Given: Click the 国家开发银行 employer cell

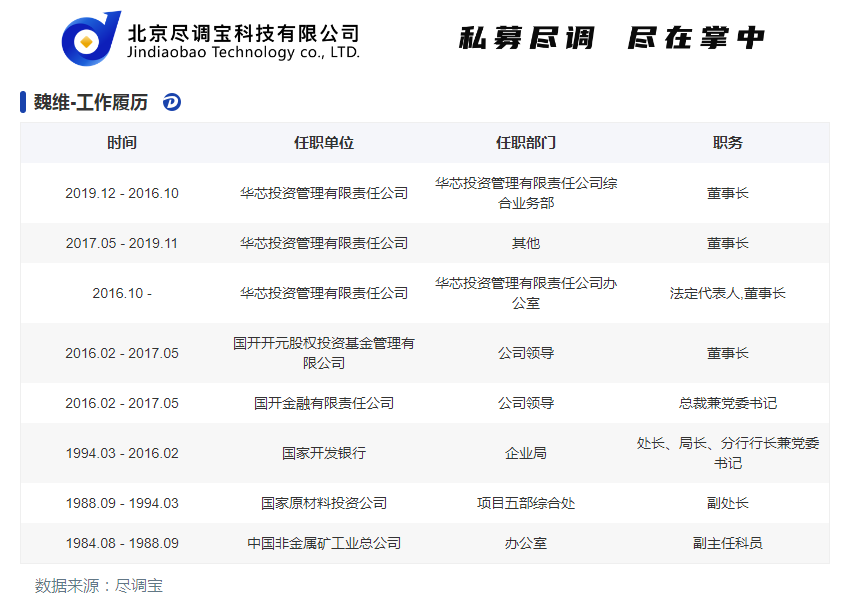Looking at the screenshot, I should (x=324, y=453).
